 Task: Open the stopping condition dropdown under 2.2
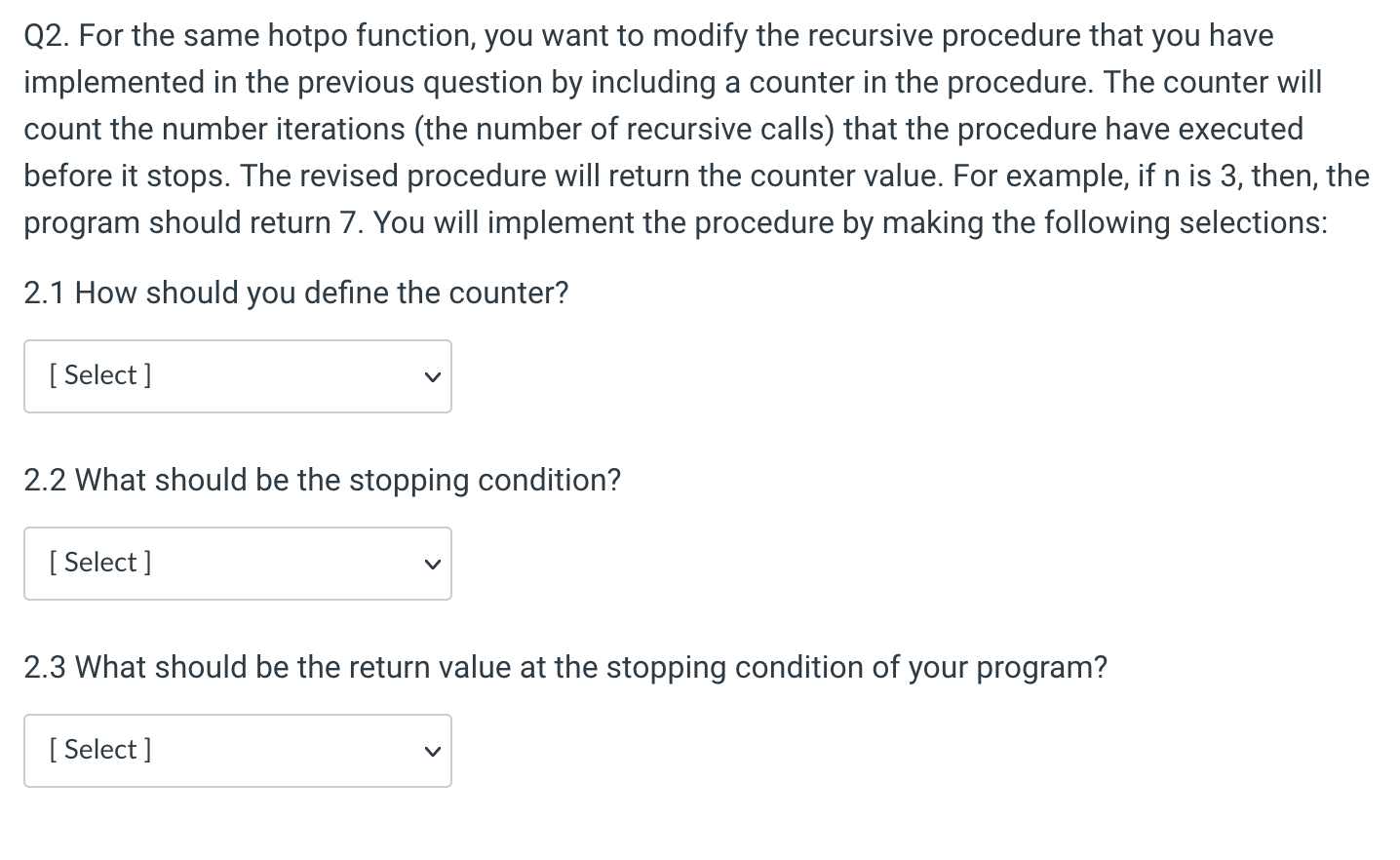pyautogui.click(x=238, y=564)
